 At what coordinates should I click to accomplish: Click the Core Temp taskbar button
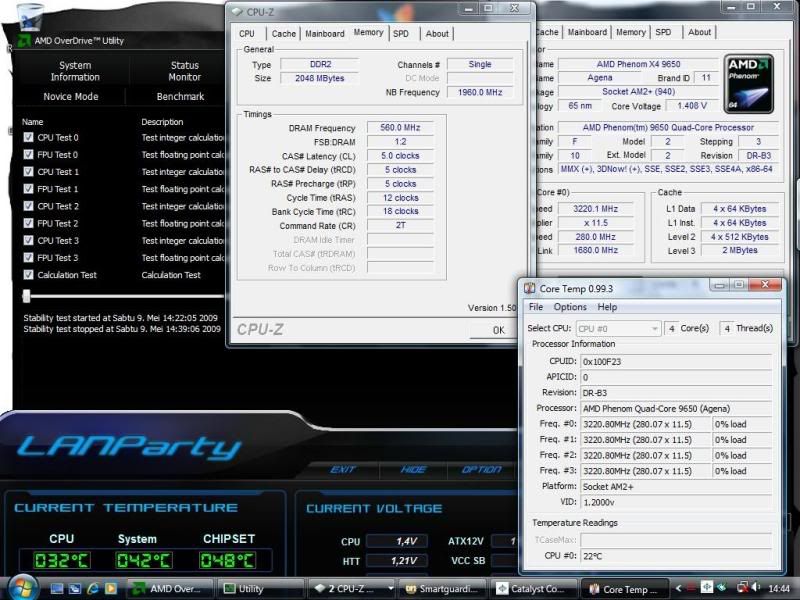[x=625, y=589]
